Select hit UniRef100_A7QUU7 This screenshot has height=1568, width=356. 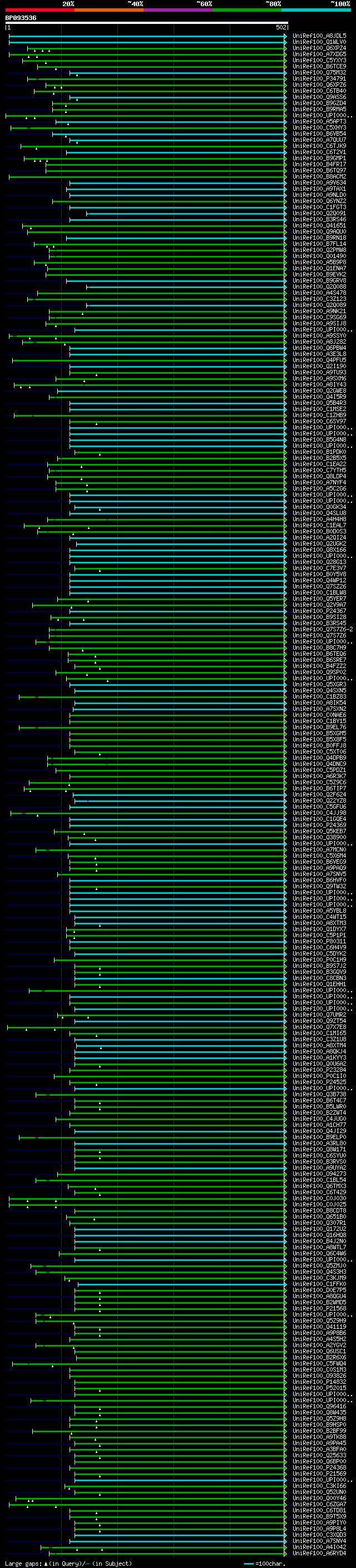(x=319, y=140)
